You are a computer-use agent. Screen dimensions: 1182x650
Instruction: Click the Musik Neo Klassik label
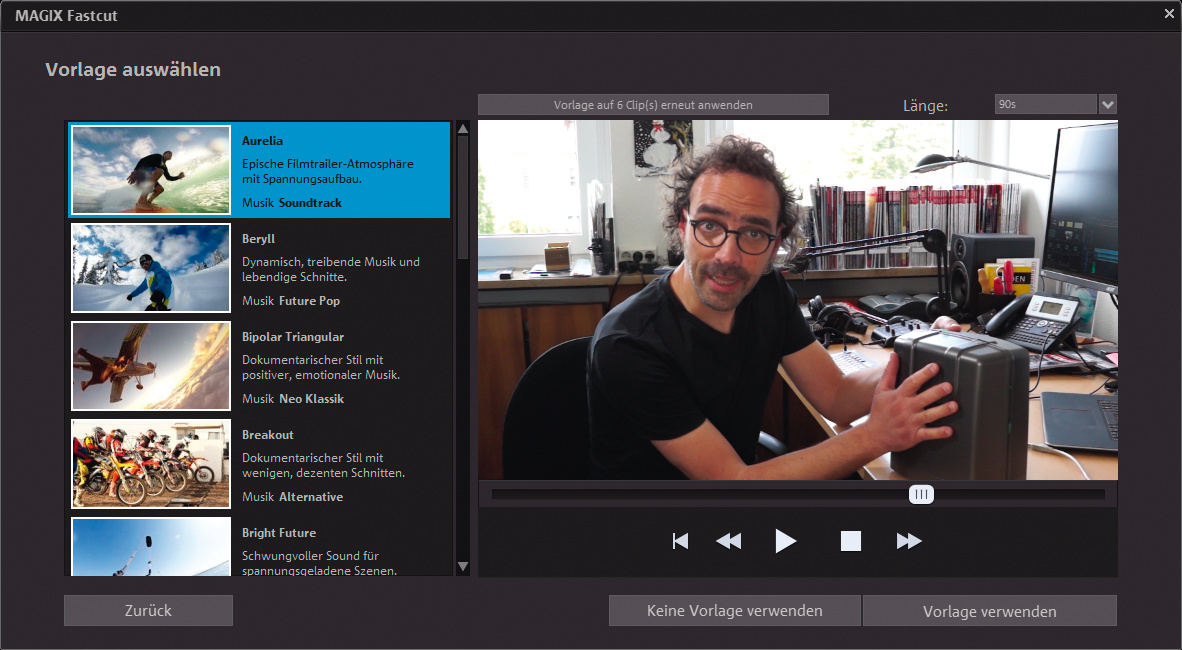[292, 399]
